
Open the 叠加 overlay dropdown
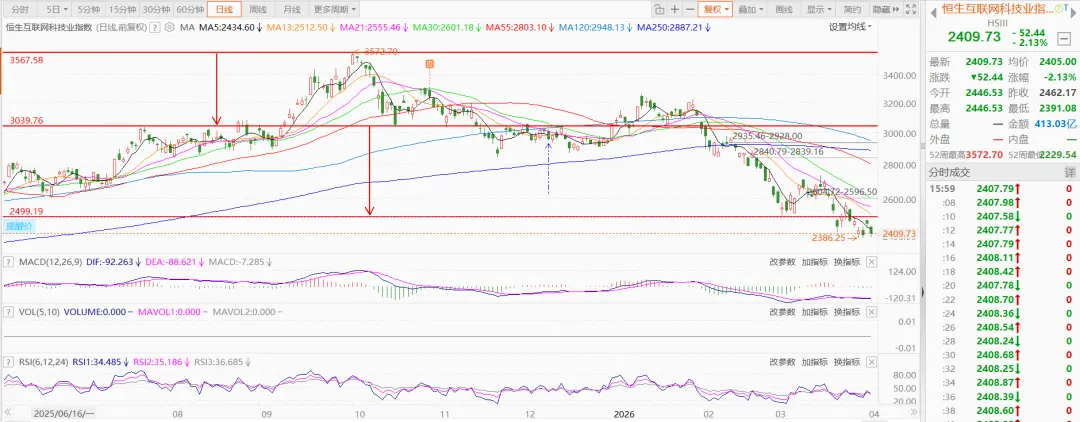(x=751, y=10)
